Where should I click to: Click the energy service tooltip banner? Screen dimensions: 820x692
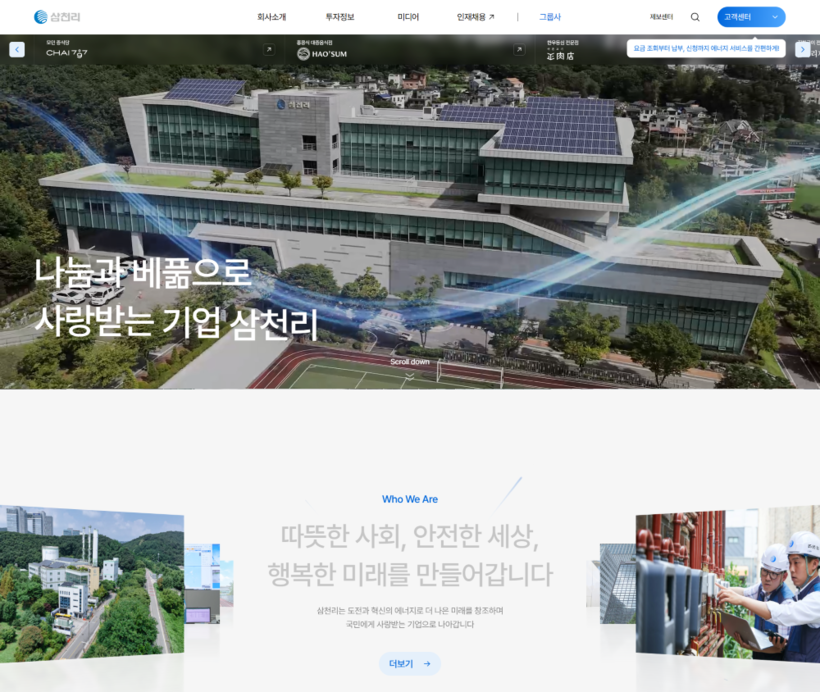click(x=705, y=48)
